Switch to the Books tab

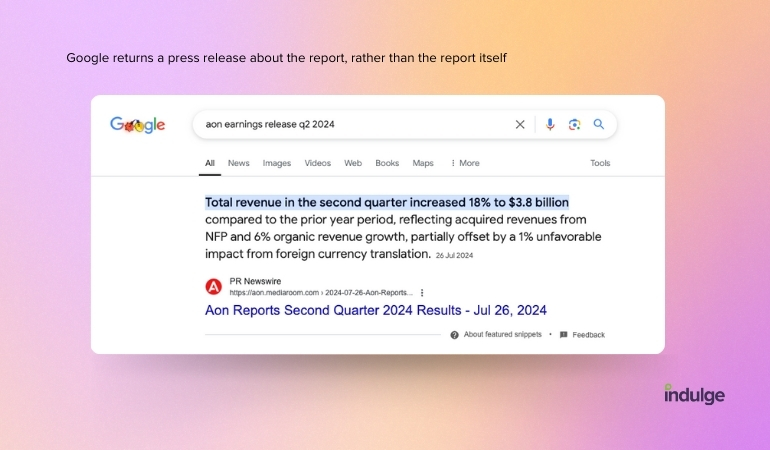point(387,163)
